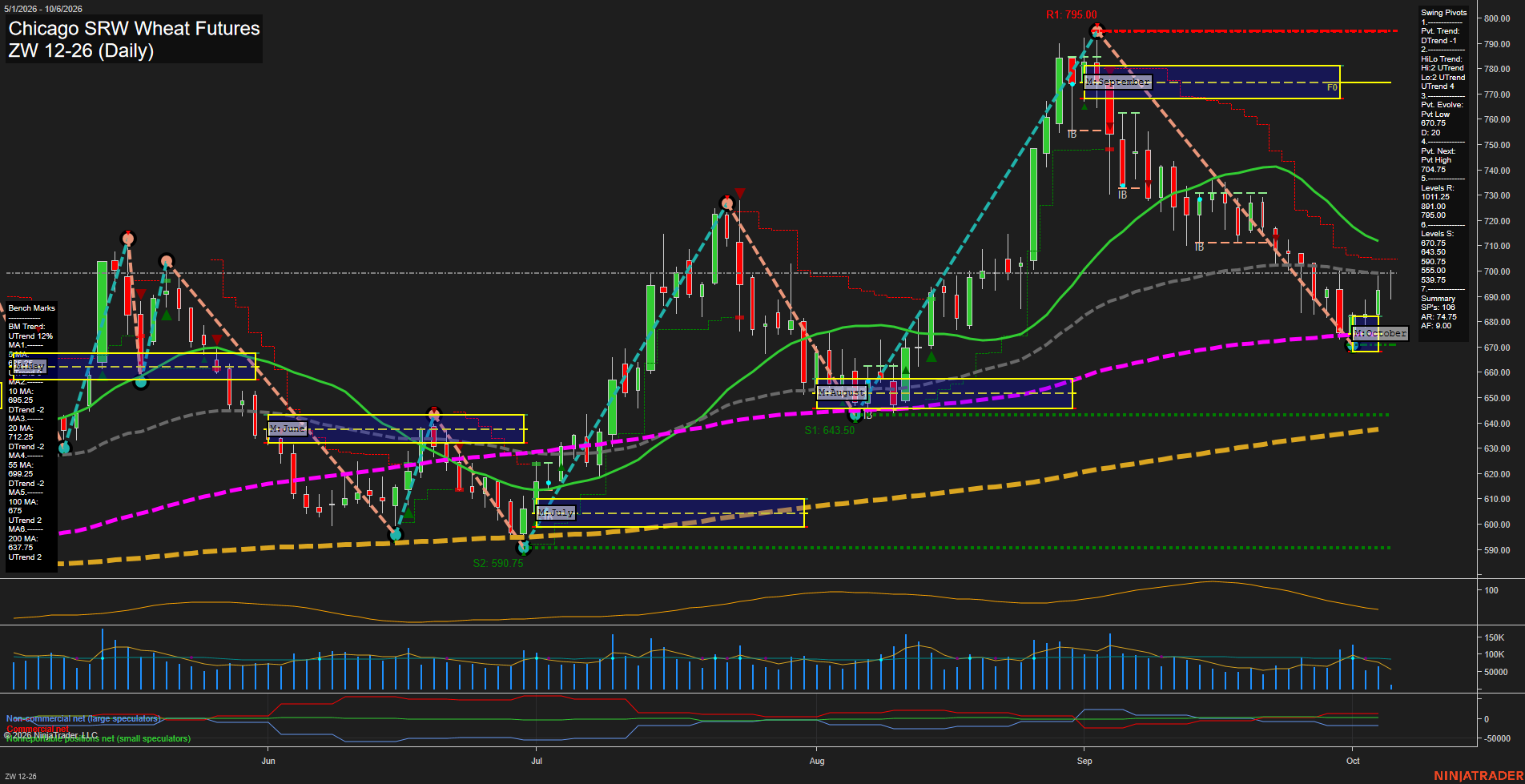Select the S2: 590.75 support label
The height and width of the screenshot is (784, 1525).
(498, 563)
